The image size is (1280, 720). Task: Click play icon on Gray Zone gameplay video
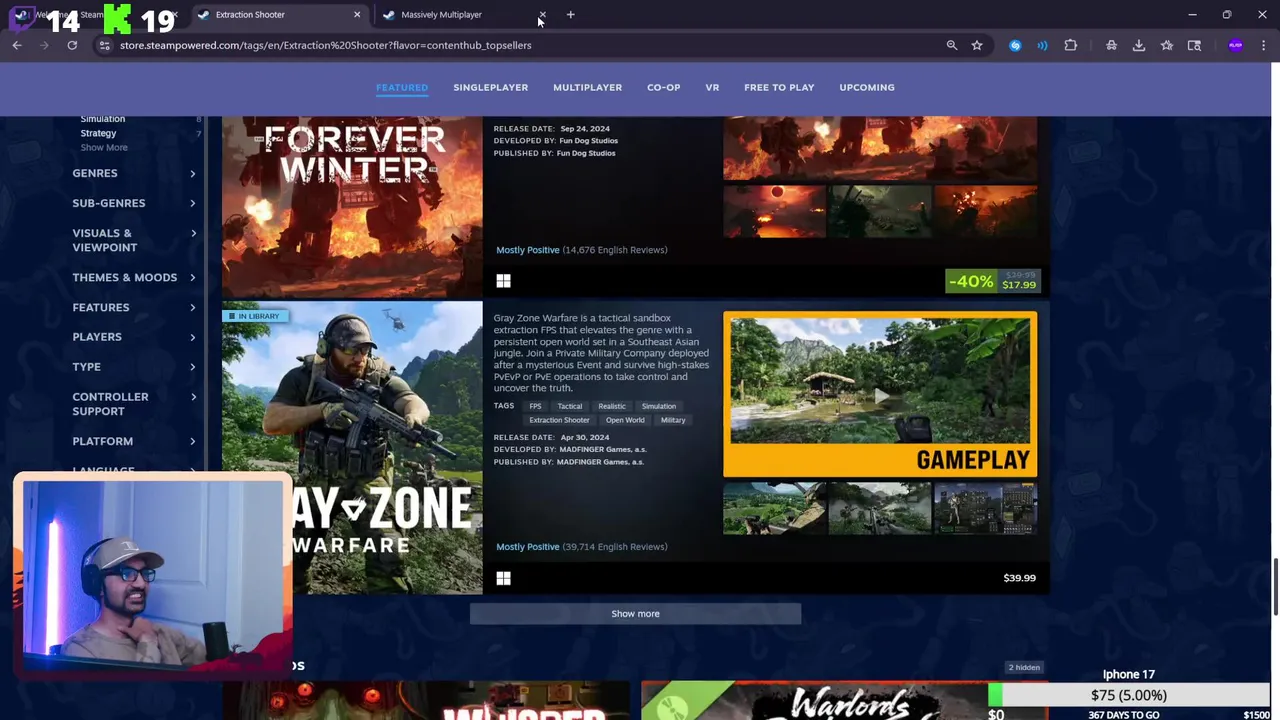tap(880, 396)
